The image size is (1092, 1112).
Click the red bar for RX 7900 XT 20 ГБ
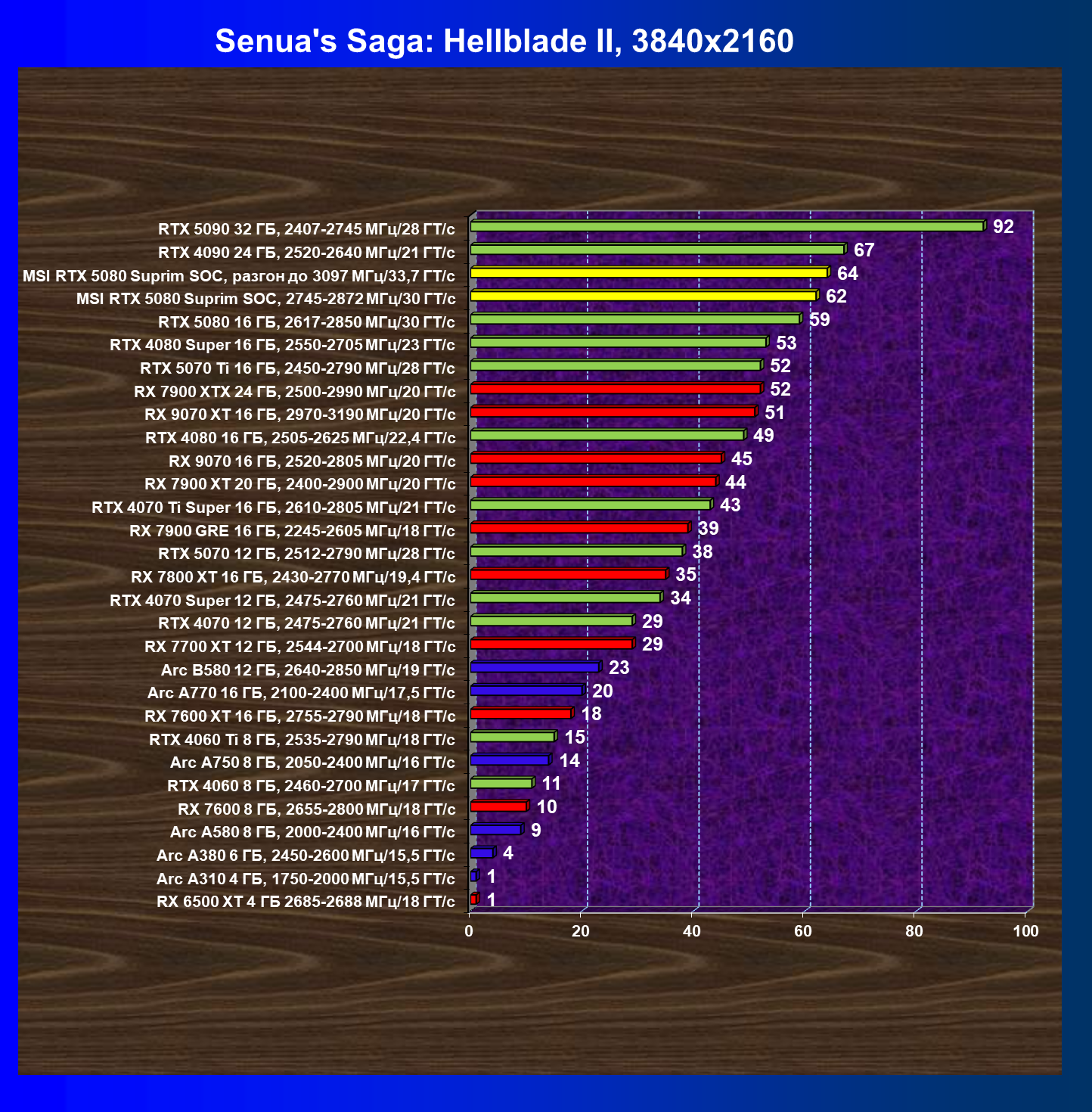tap(594, 481)
